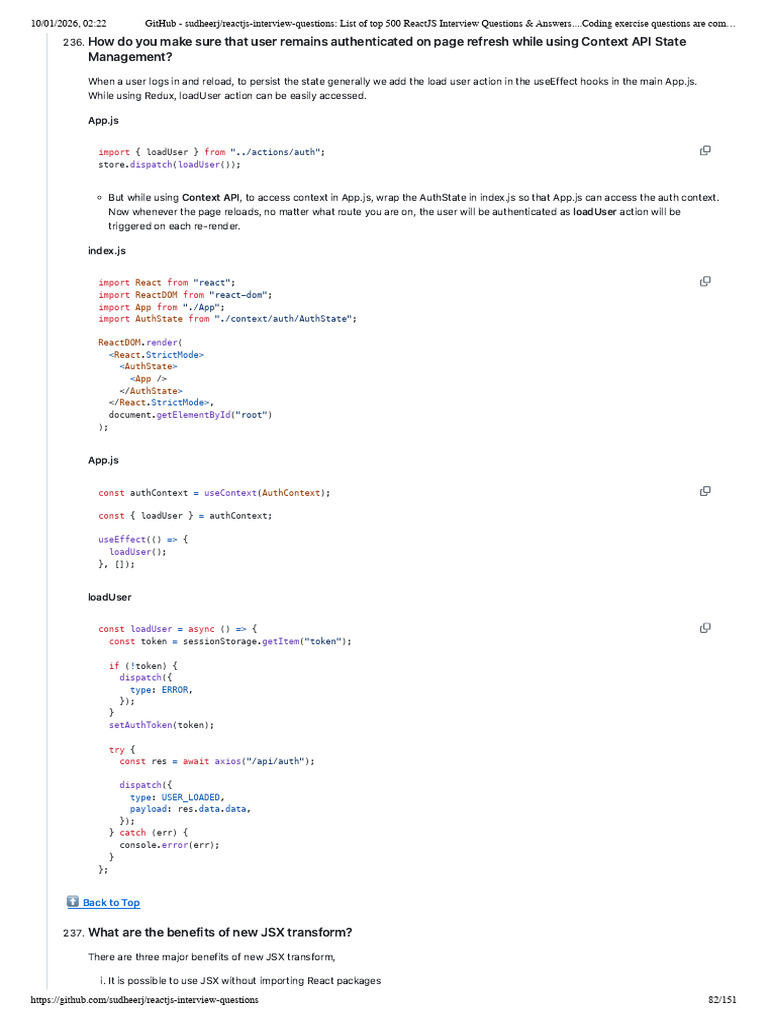Click the 'index.js' file label

pyautogui.click(x=107, y=251)
